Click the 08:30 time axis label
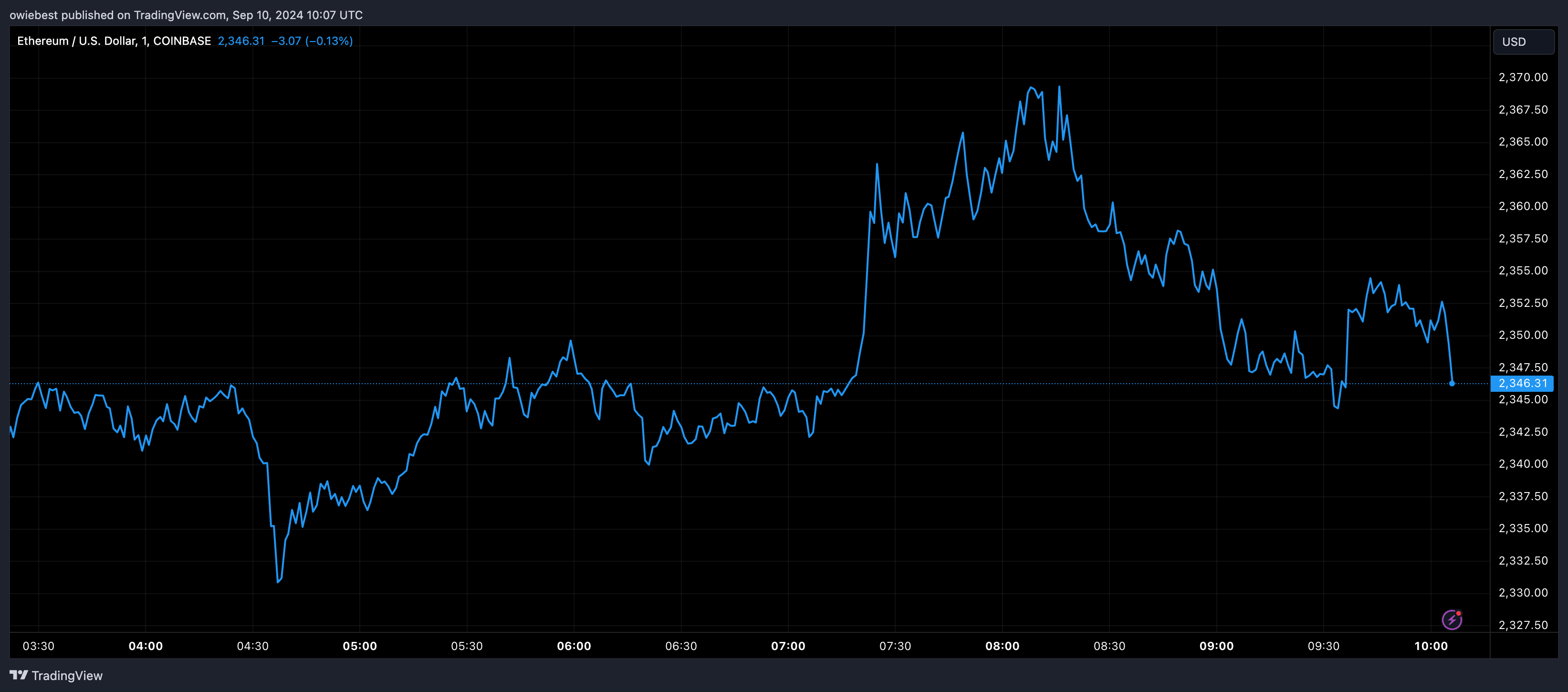This screenshot has height=692, width=1568. (x=1109, y=646)
